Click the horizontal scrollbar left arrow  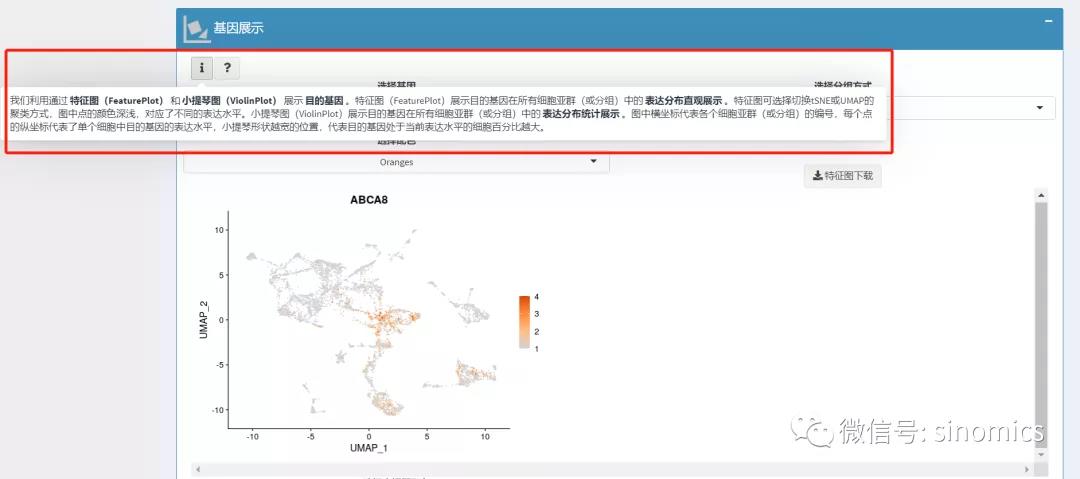pyautogui.click(x=198, y=468)
